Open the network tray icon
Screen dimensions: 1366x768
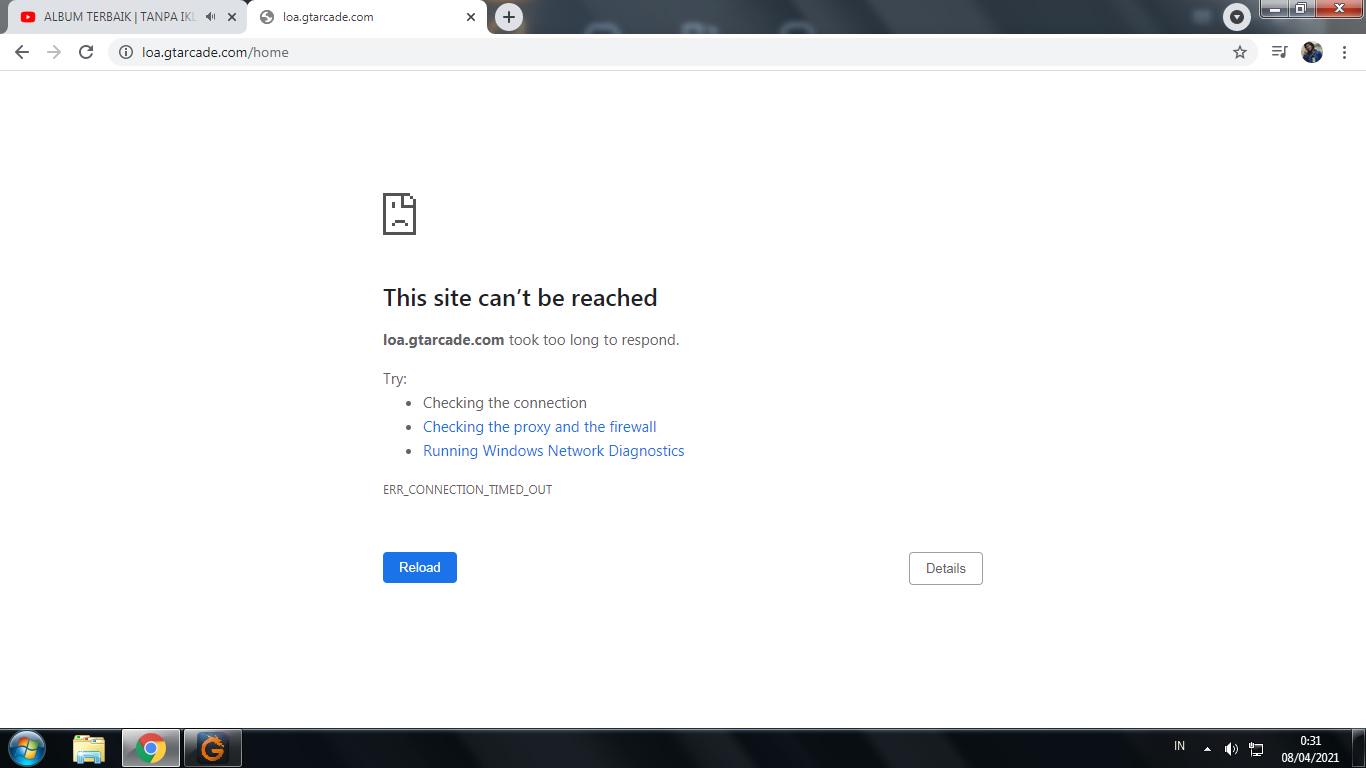1256,749
